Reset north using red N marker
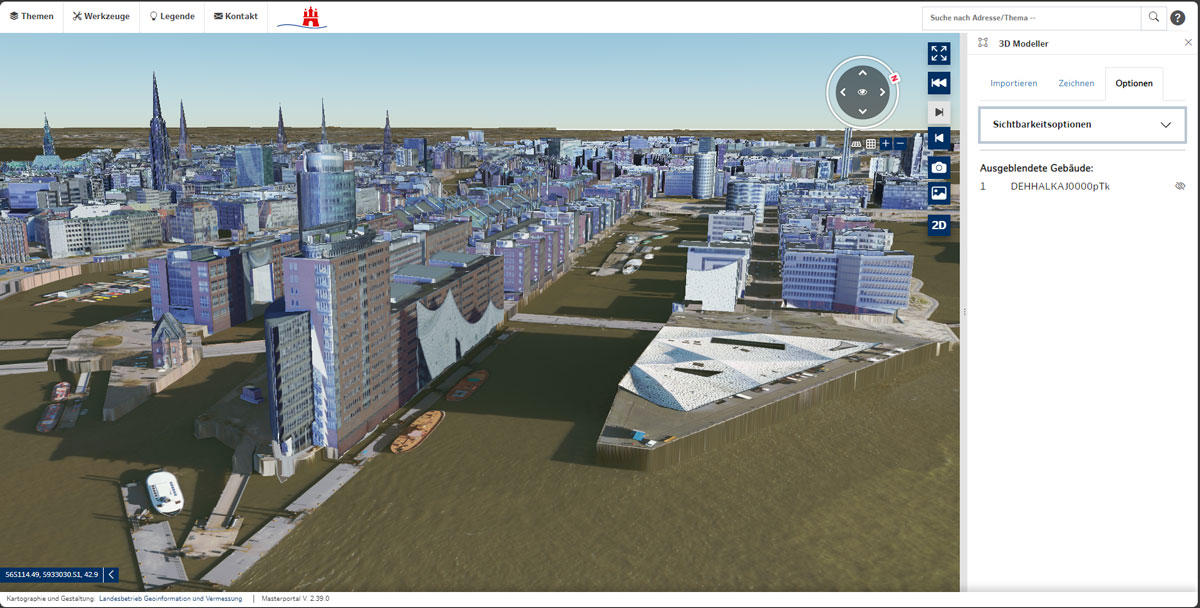The height and width of the screenshot is (608, 1200). click(x=895, y=77)
